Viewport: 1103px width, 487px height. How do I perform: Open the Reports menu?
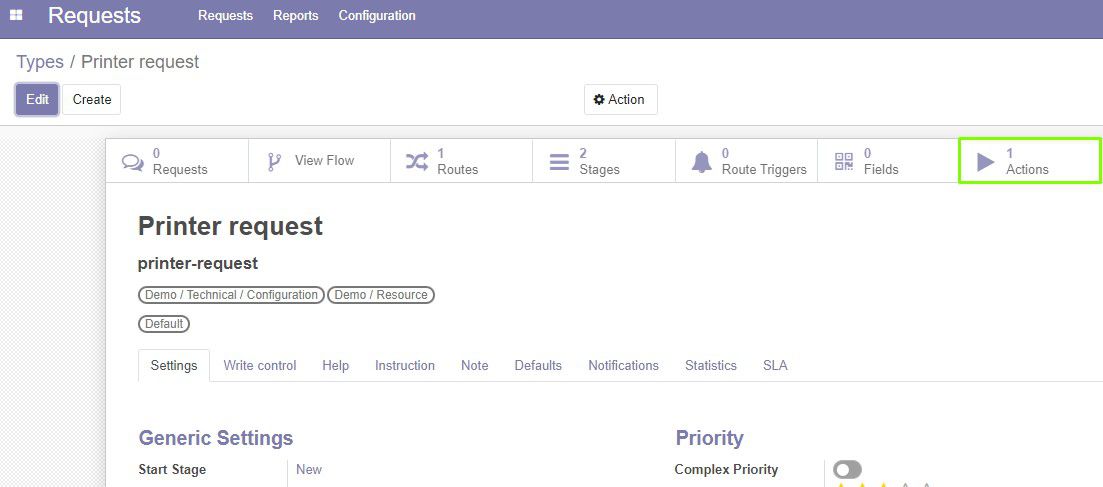point(295,15)
